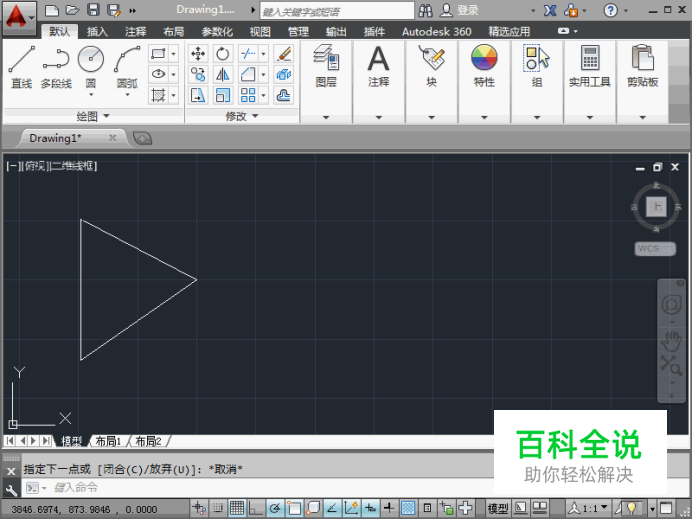The image size is (692, 519).
Task: Toggle grid display in status bar
Action: pos(238,508)
